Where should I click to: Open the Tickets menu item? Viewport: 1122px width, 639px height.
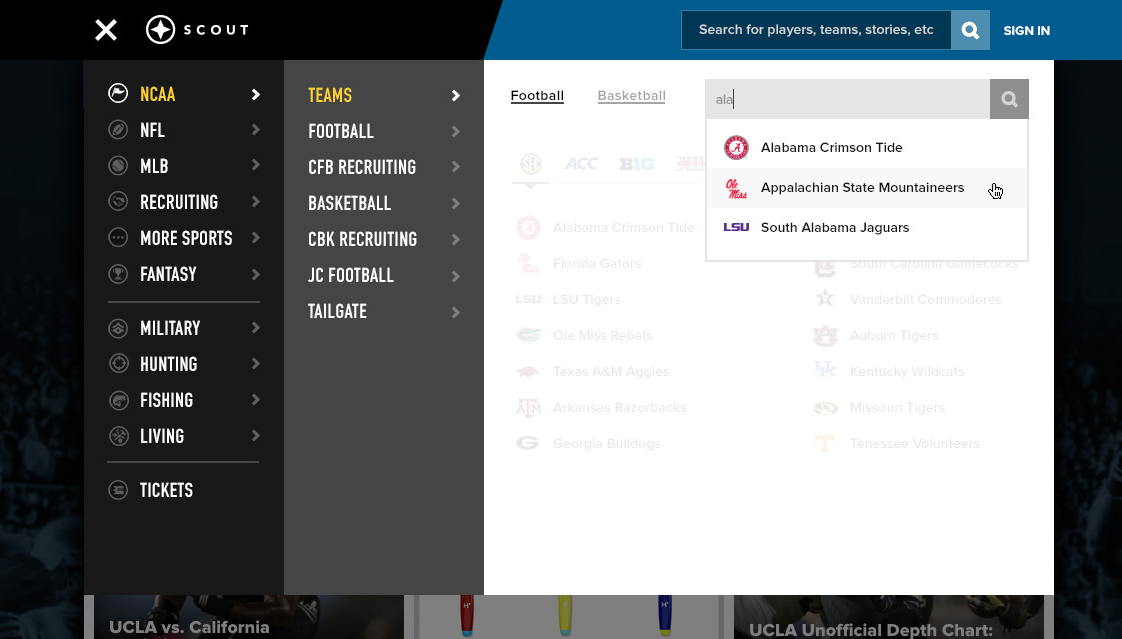(x=166, y=490)
